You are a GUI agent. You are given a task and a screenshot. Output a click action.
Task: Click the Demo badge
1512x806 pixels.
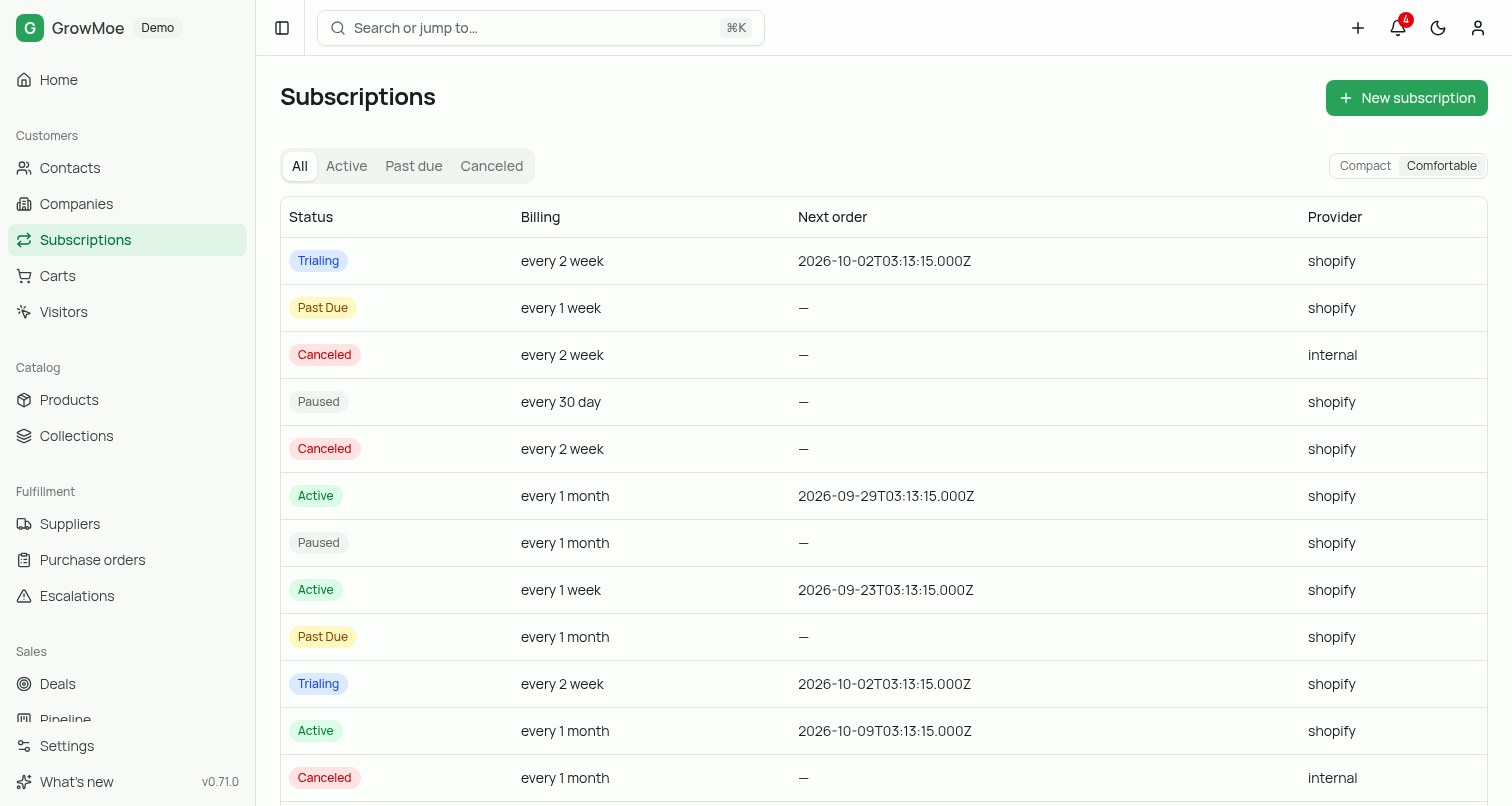tap(158, 28)
